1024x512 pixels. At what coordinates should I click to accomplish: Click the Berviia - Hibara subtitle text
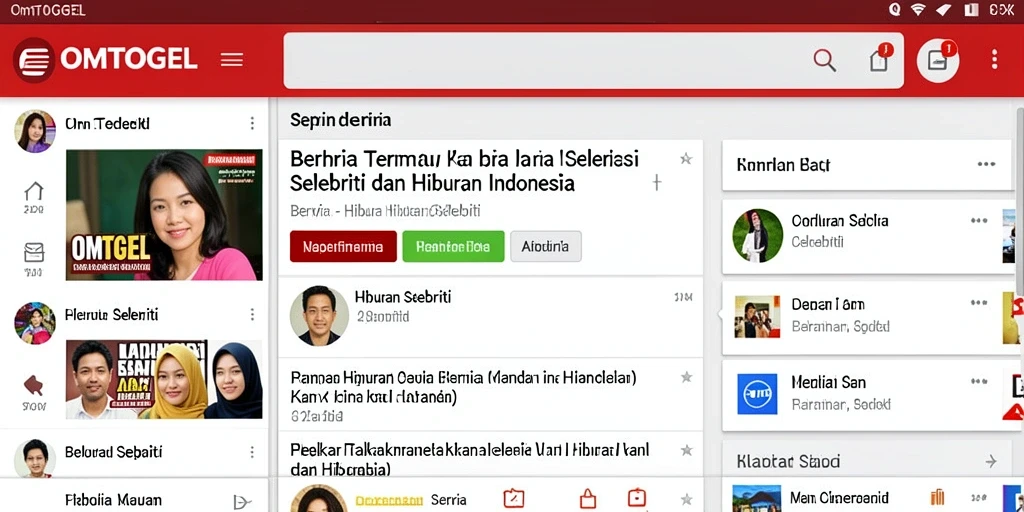coord(385,211)
